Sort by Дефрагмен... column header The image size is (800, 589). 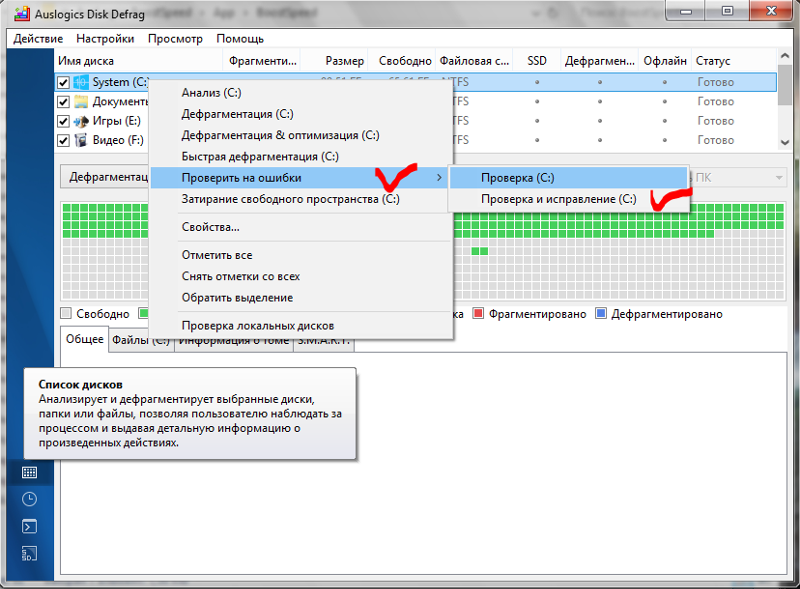tap(599, 61)
